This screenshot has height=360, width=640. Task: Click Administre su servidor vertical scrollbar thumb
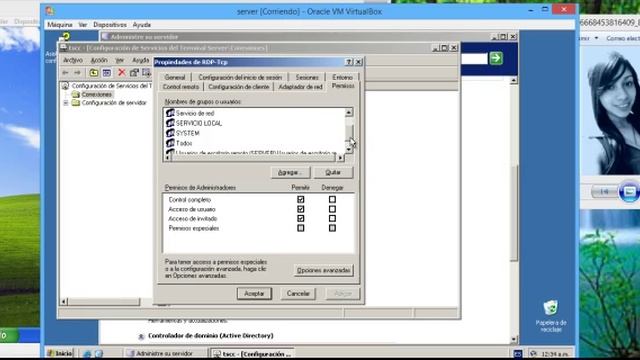click(x=514, y=212)
